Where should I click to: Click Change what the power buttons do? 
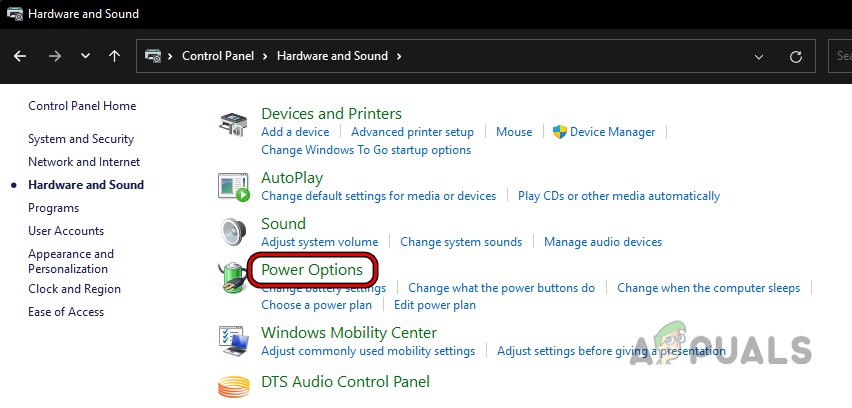[x=501, y=288]
